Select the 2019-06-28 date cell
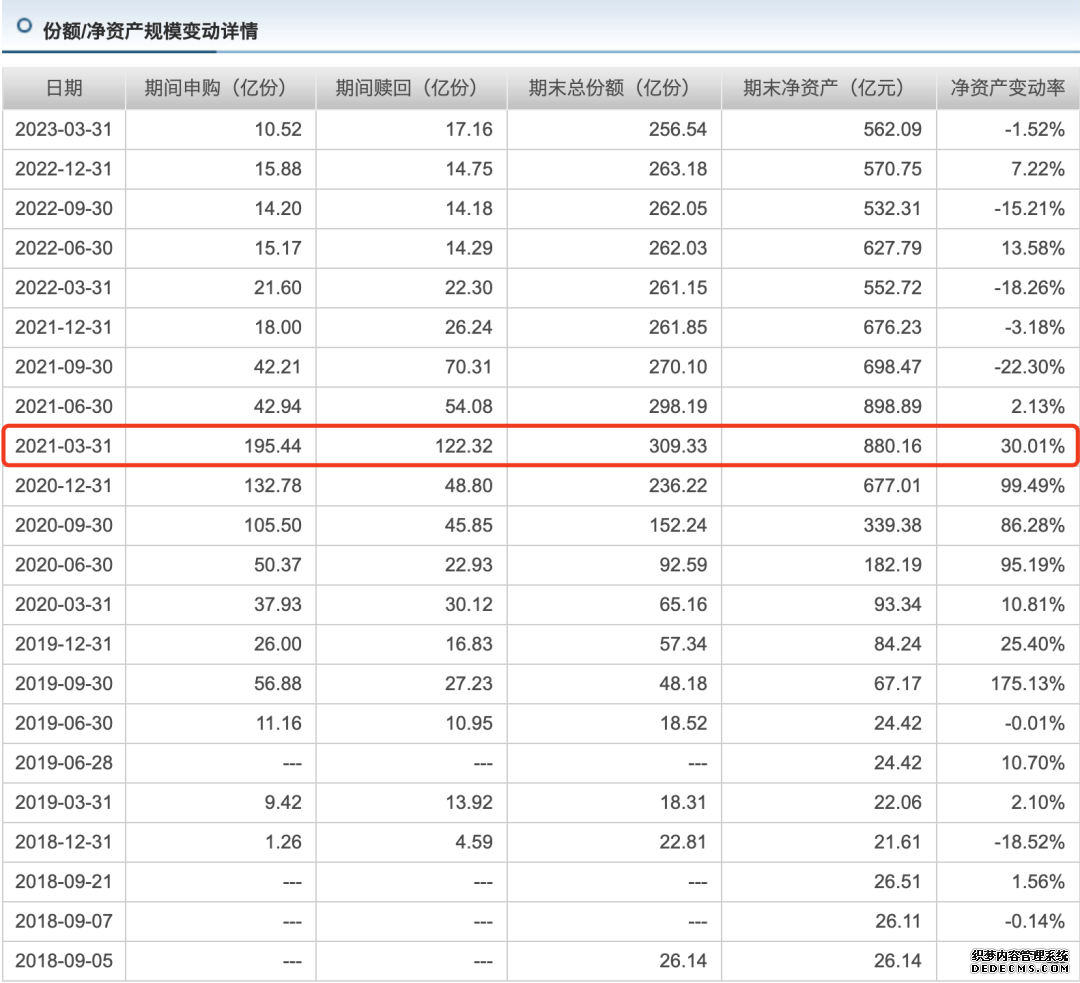The image size is (1080, 983). 64,763
